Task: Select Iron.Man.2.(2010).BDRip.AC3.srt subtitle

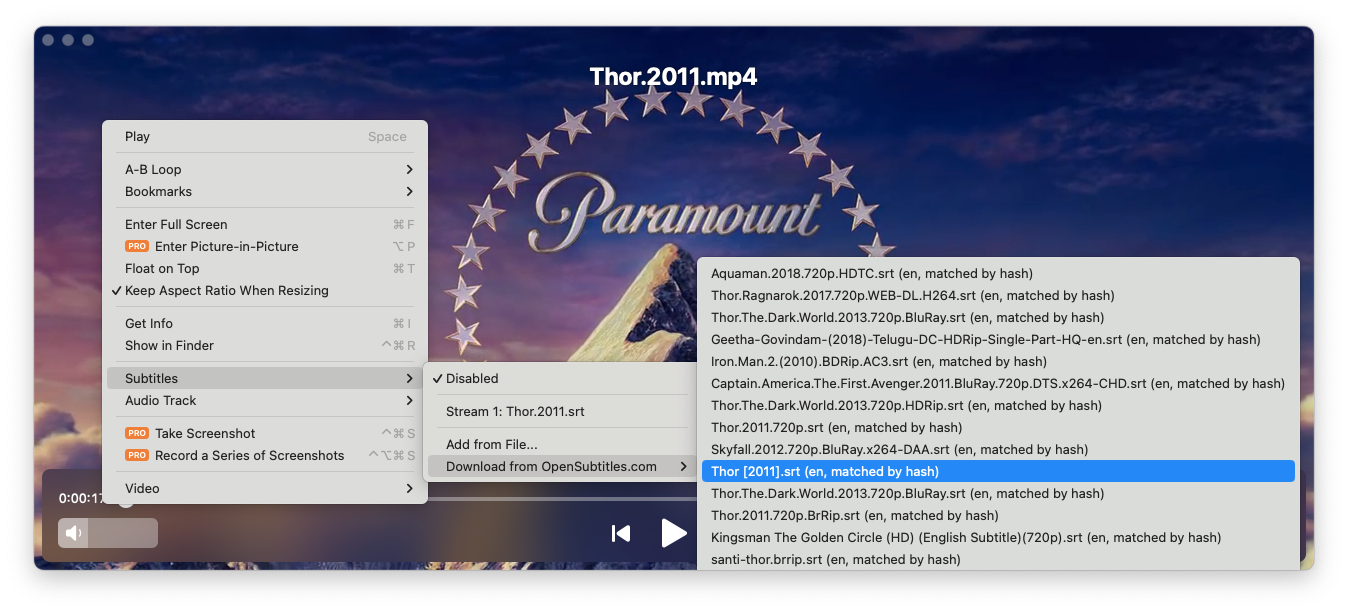Action: [998, 361]
